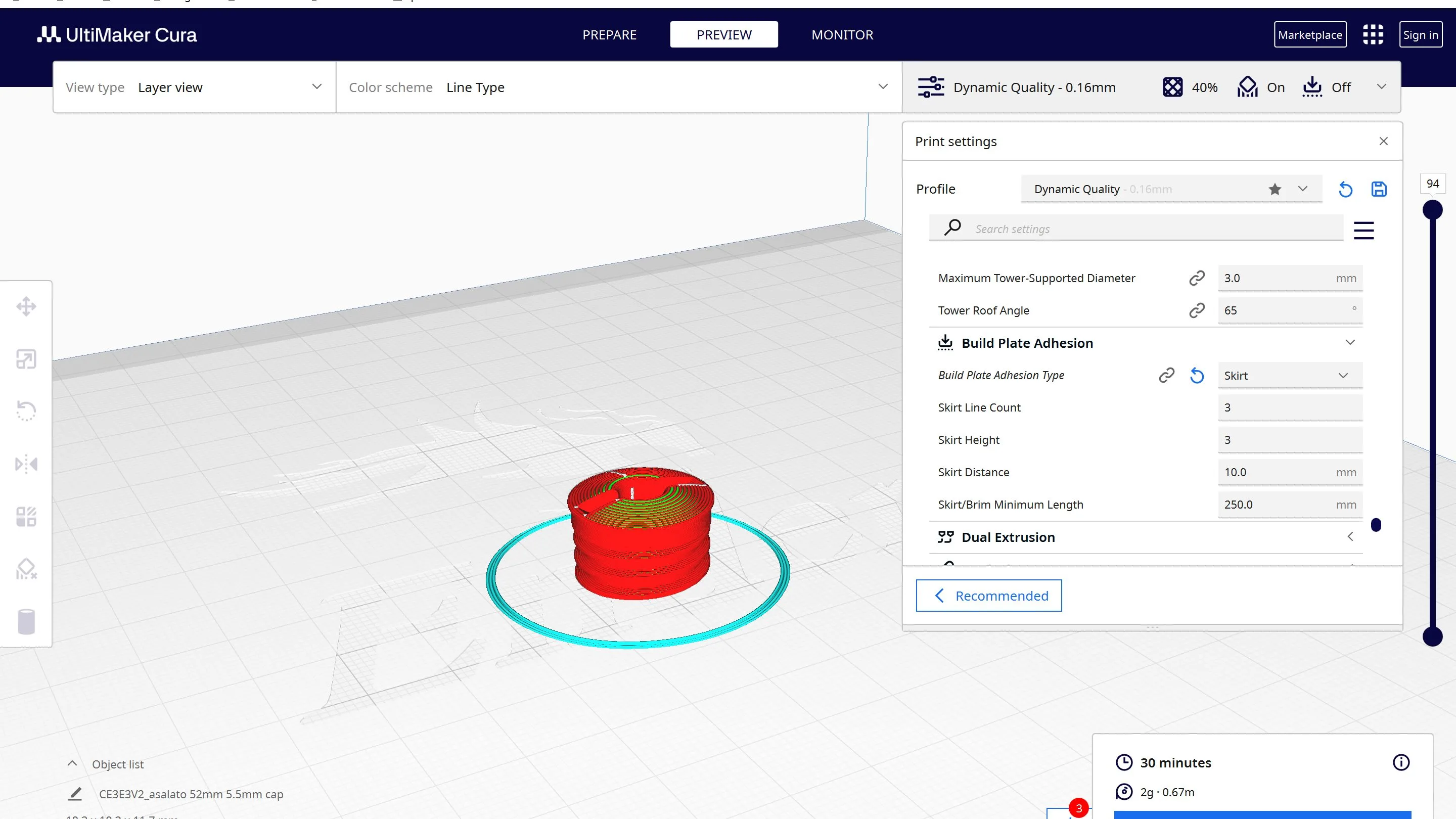This screenshot has width=1456, height=819.
Task: Edit the Skirt Line Count value
Action: pos(1290,407)
